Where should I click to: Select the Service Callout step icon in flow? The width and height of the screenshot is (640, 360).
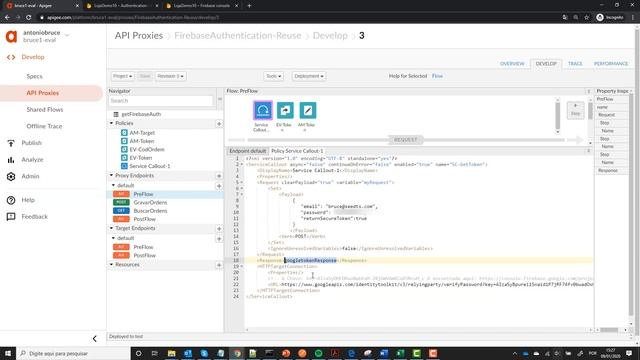point(263,110)
